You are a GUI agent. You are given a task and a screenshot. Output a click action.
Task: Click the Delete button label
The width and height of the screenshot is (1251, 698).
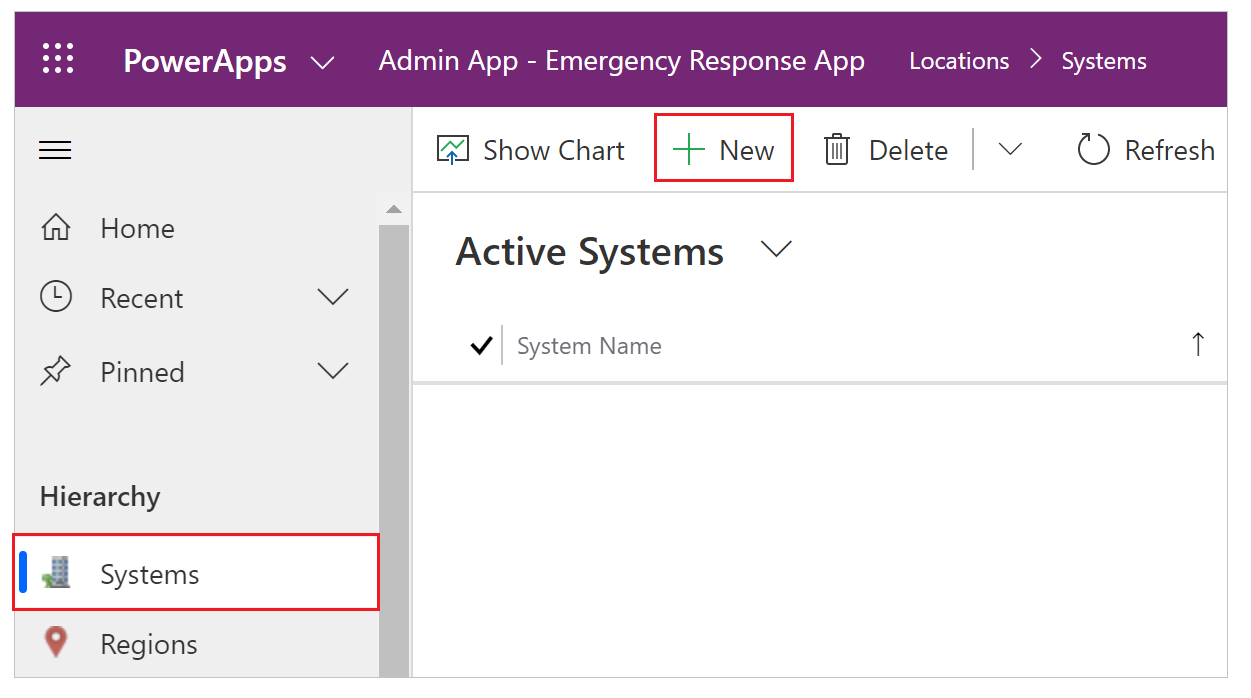[908, 150]
